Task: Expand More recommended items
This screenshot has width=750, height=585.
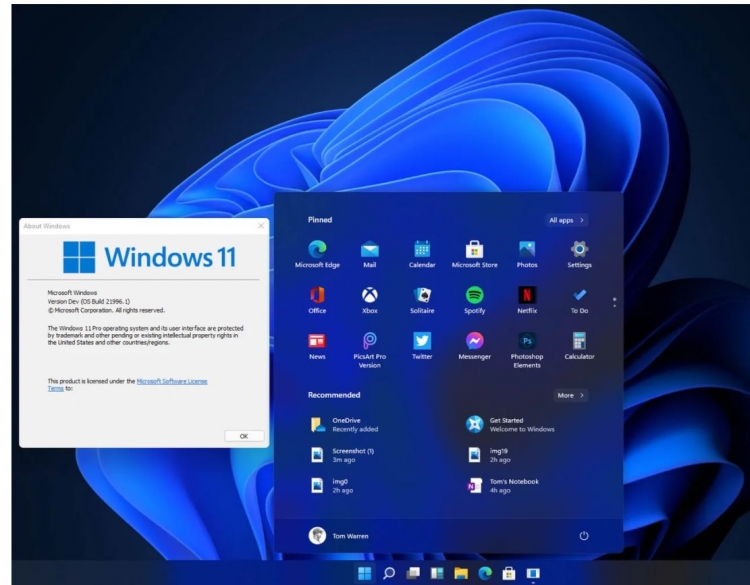Action: 571,395
